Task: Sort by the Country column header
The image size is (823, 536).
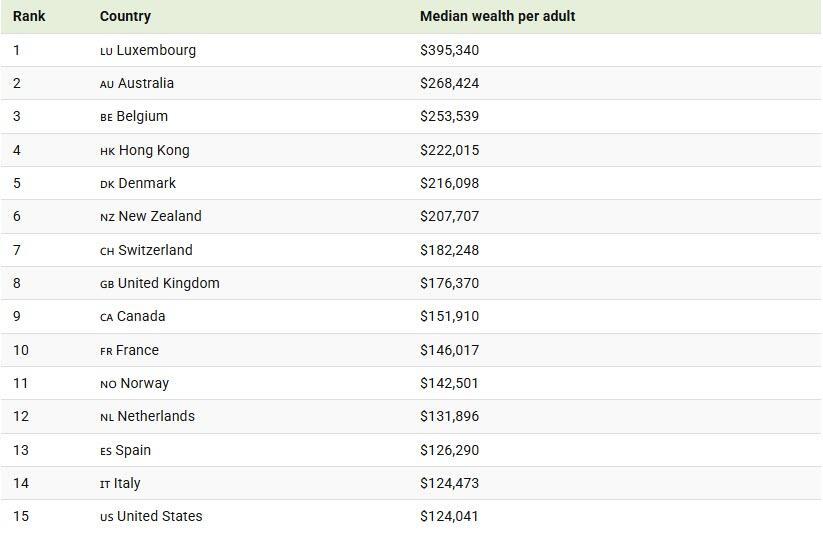Action: coord(125,16)
